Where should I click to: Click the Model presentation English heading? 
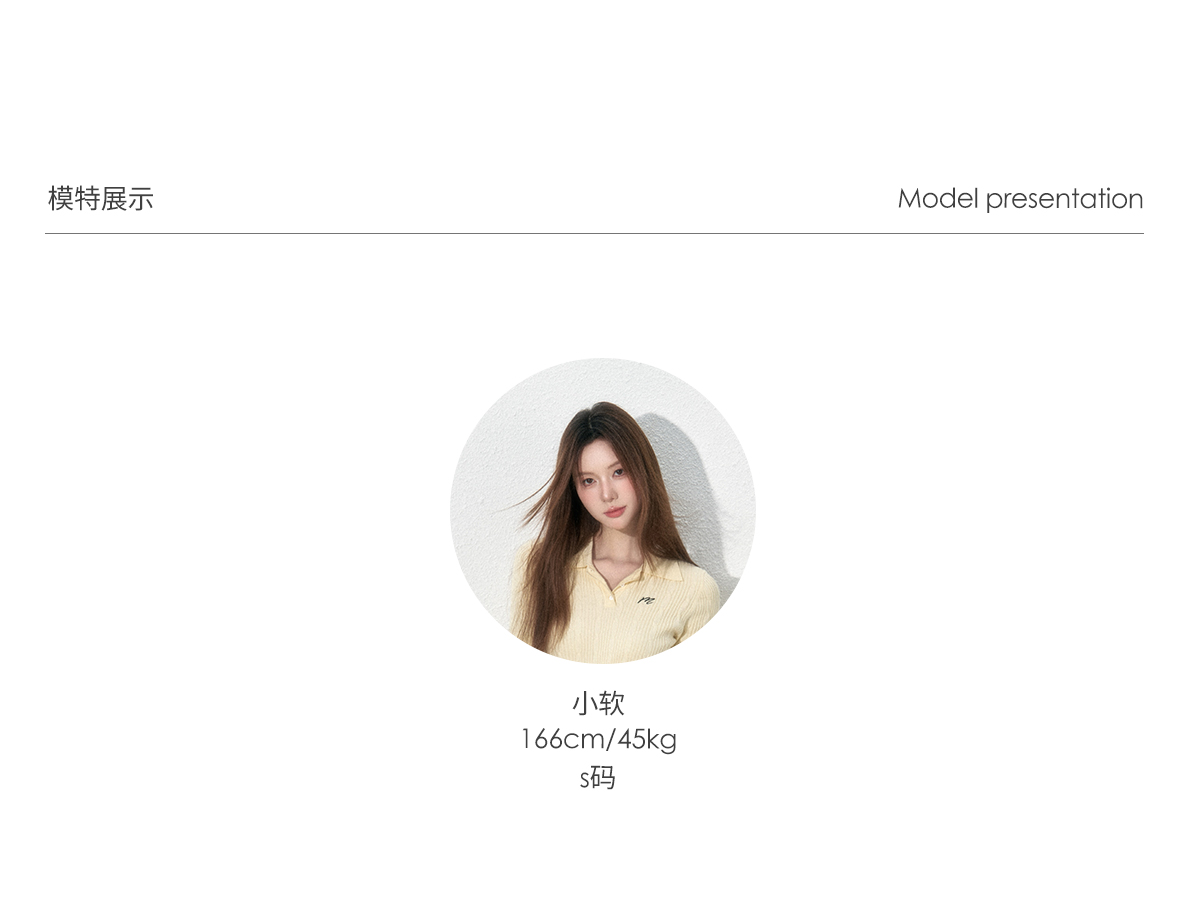[1020, 199]
